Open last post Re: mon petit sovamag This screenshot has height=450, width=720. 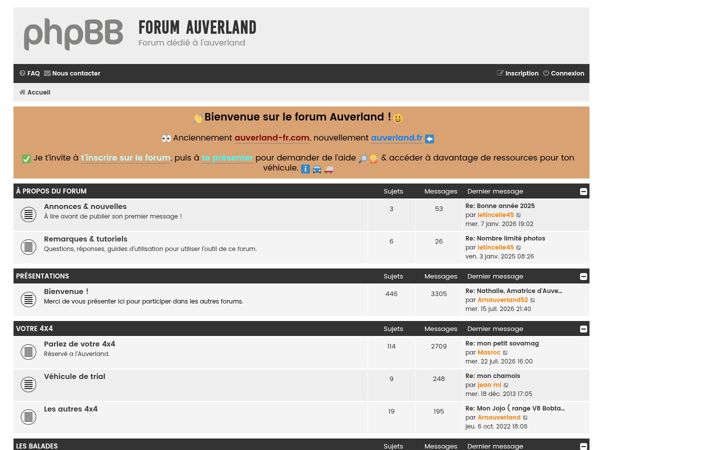pyautogui.click(x=502, y=343)
